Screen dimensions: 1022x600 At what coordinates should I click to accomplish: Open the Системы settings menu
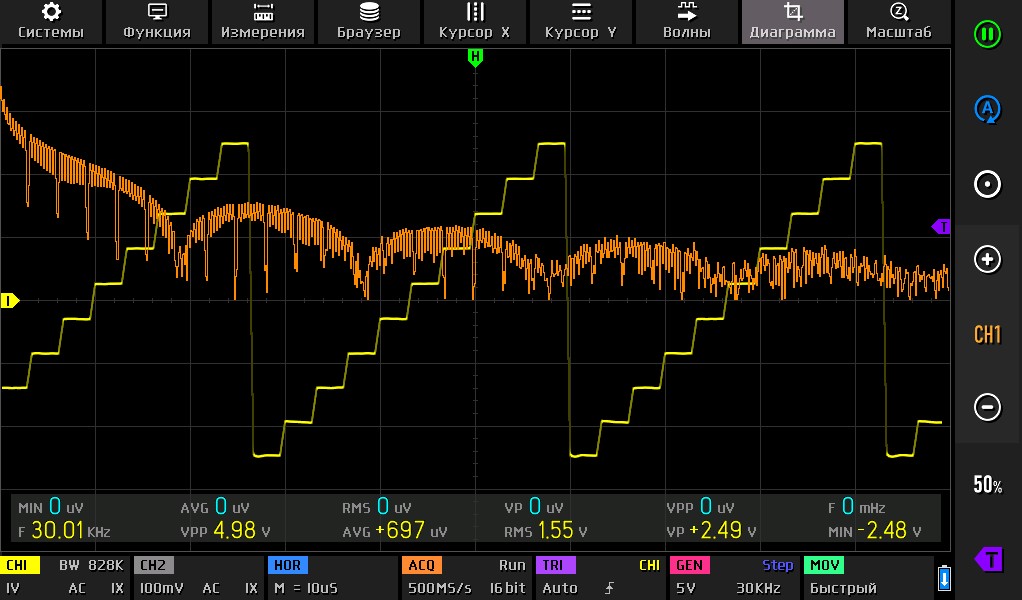tap(51, 21)
